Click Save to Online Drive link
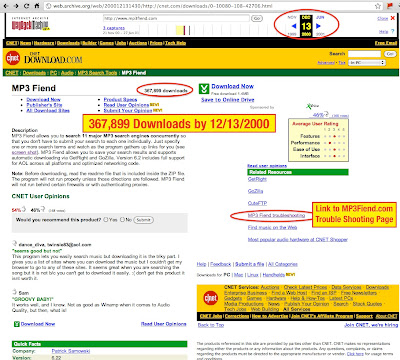This screenshot has height=360, width=400. [x=228, y=100]
